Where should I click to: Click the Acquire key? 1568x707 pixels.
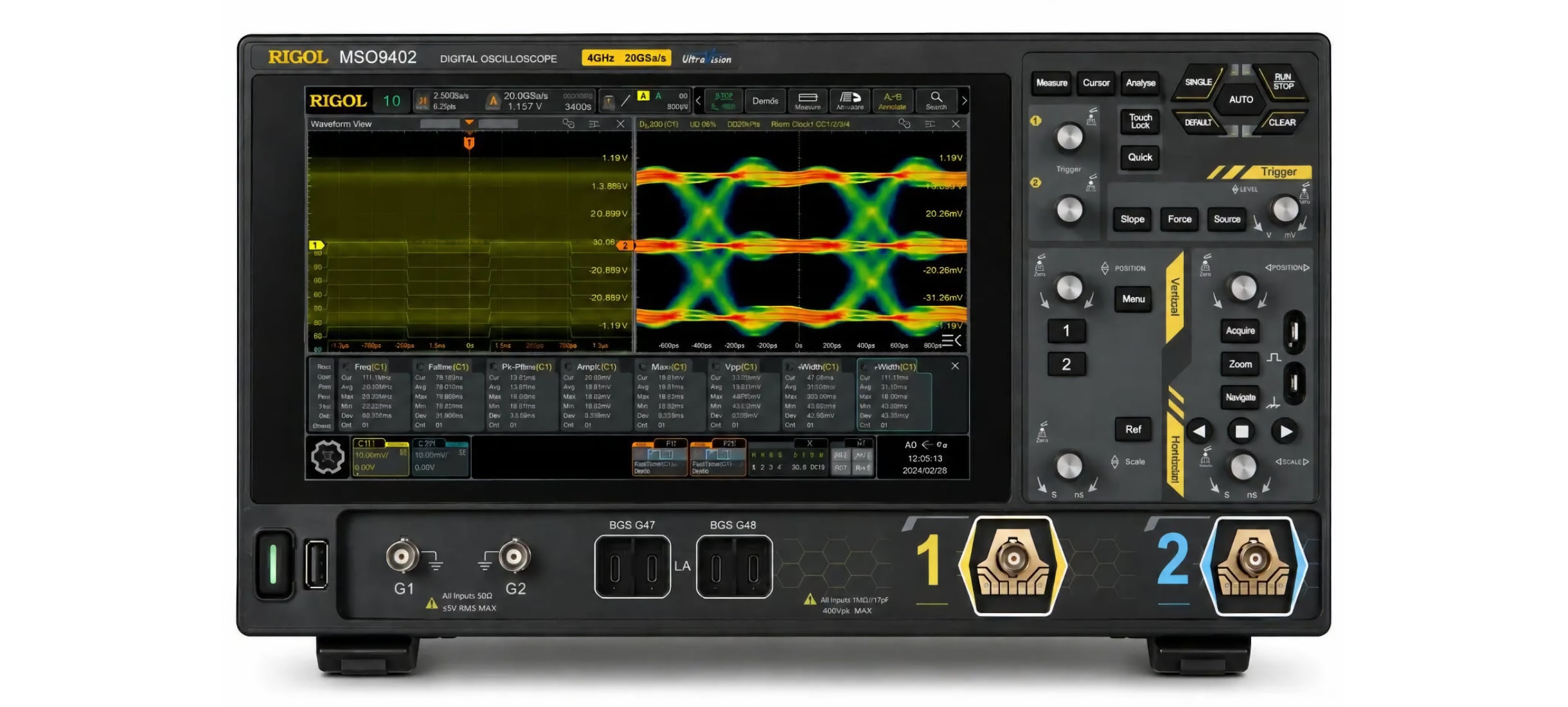pos(1240,330)
